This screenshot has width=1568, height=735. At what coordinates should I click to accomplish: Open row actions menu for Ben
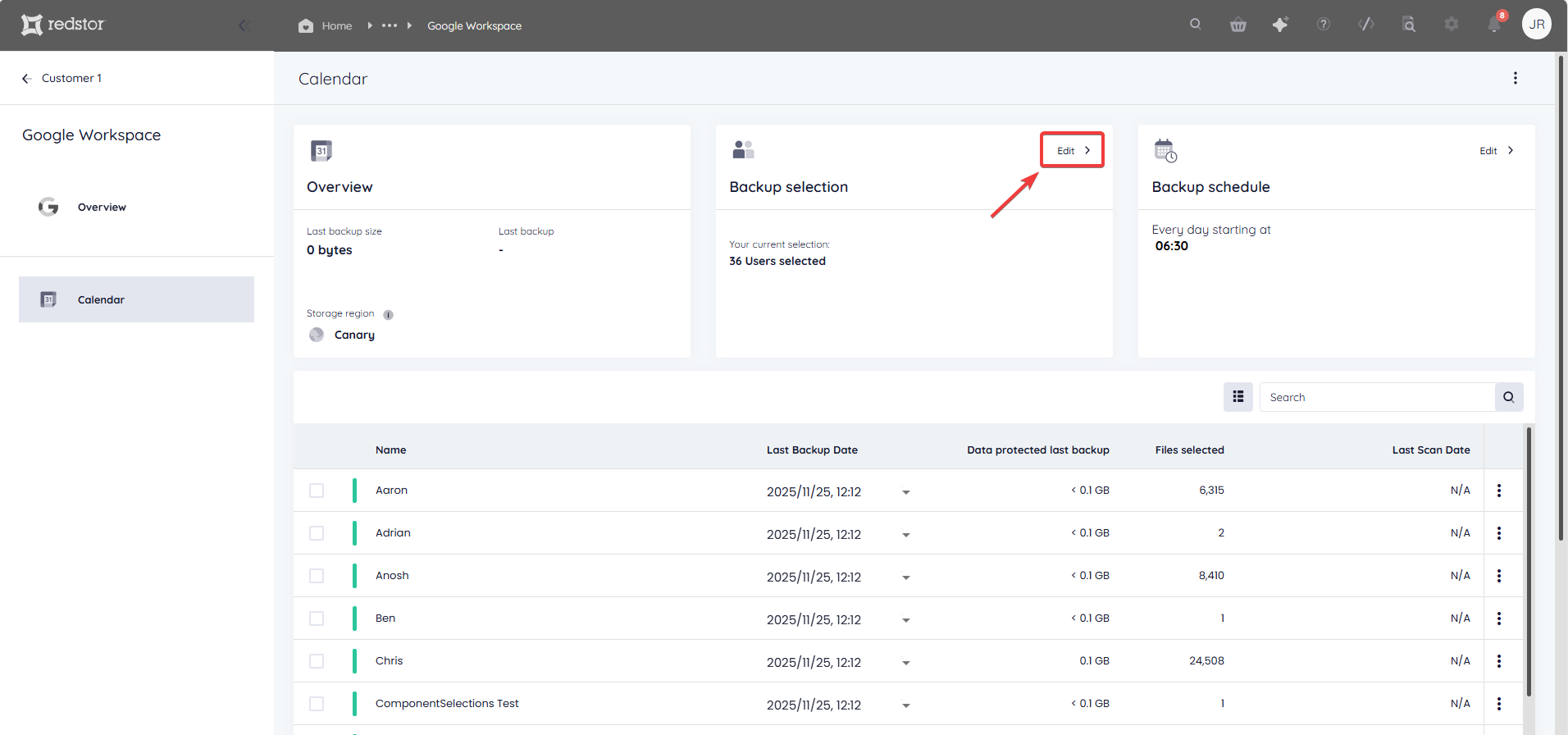coord(1499,619)
